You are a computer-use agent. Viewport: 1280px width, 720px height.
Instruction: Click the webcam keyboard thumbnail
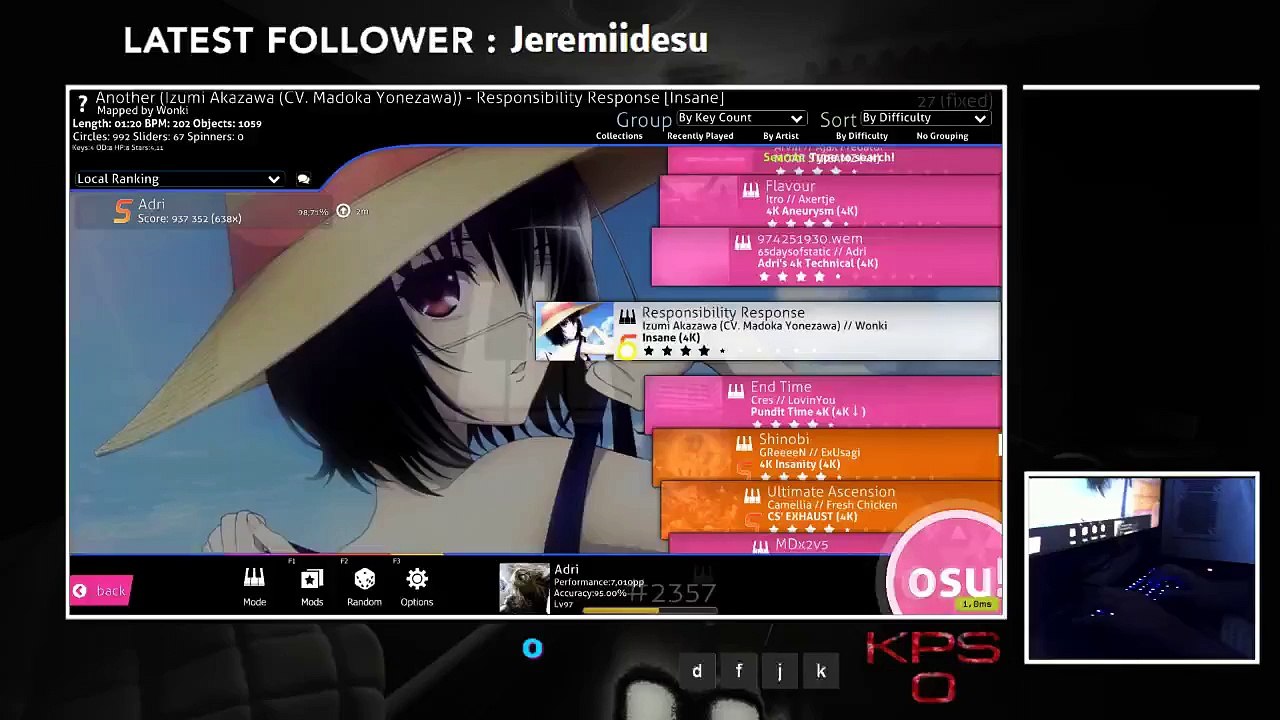1142,568
